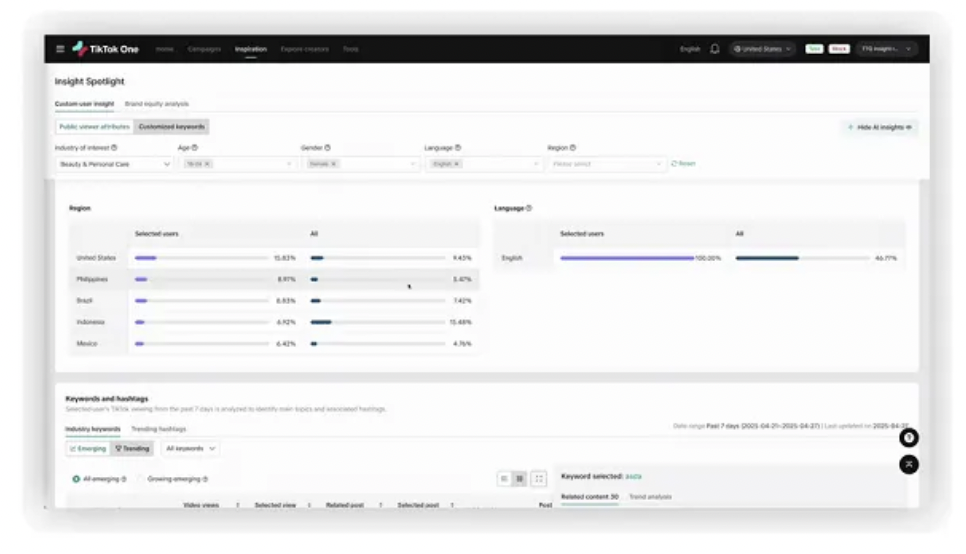Screen dimensions: 966x554
Task: Change the English language setting in the top bar
Action: (690, 49)
